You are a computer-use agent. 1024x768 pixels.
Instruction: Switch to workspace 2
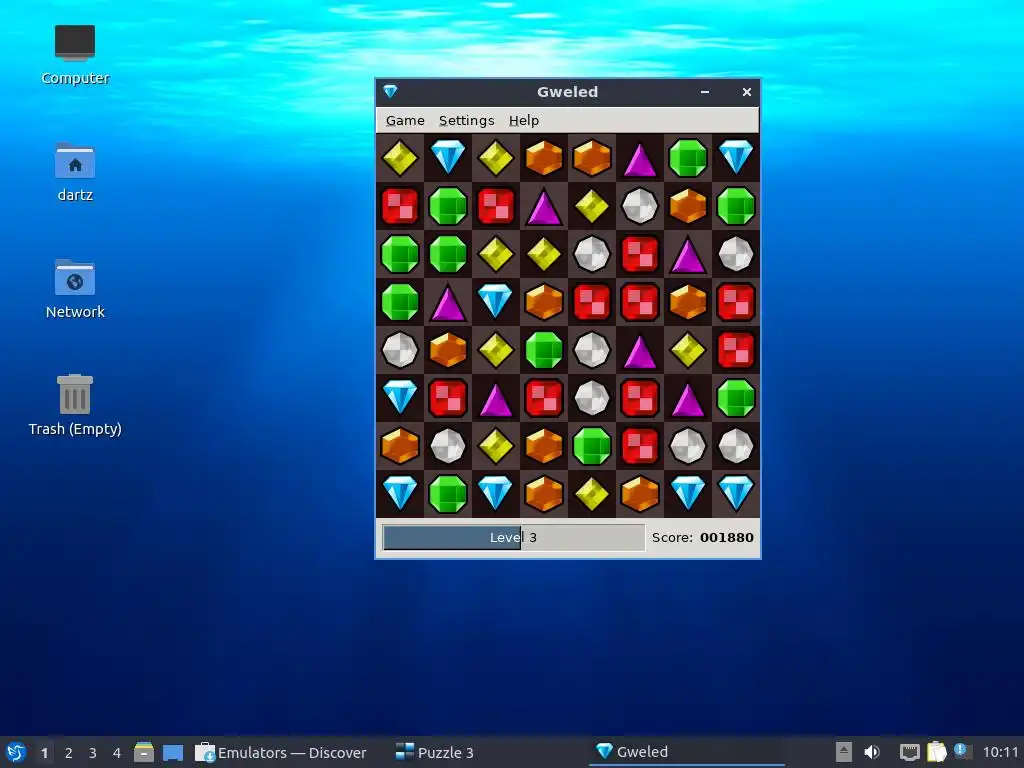[69, 753]
